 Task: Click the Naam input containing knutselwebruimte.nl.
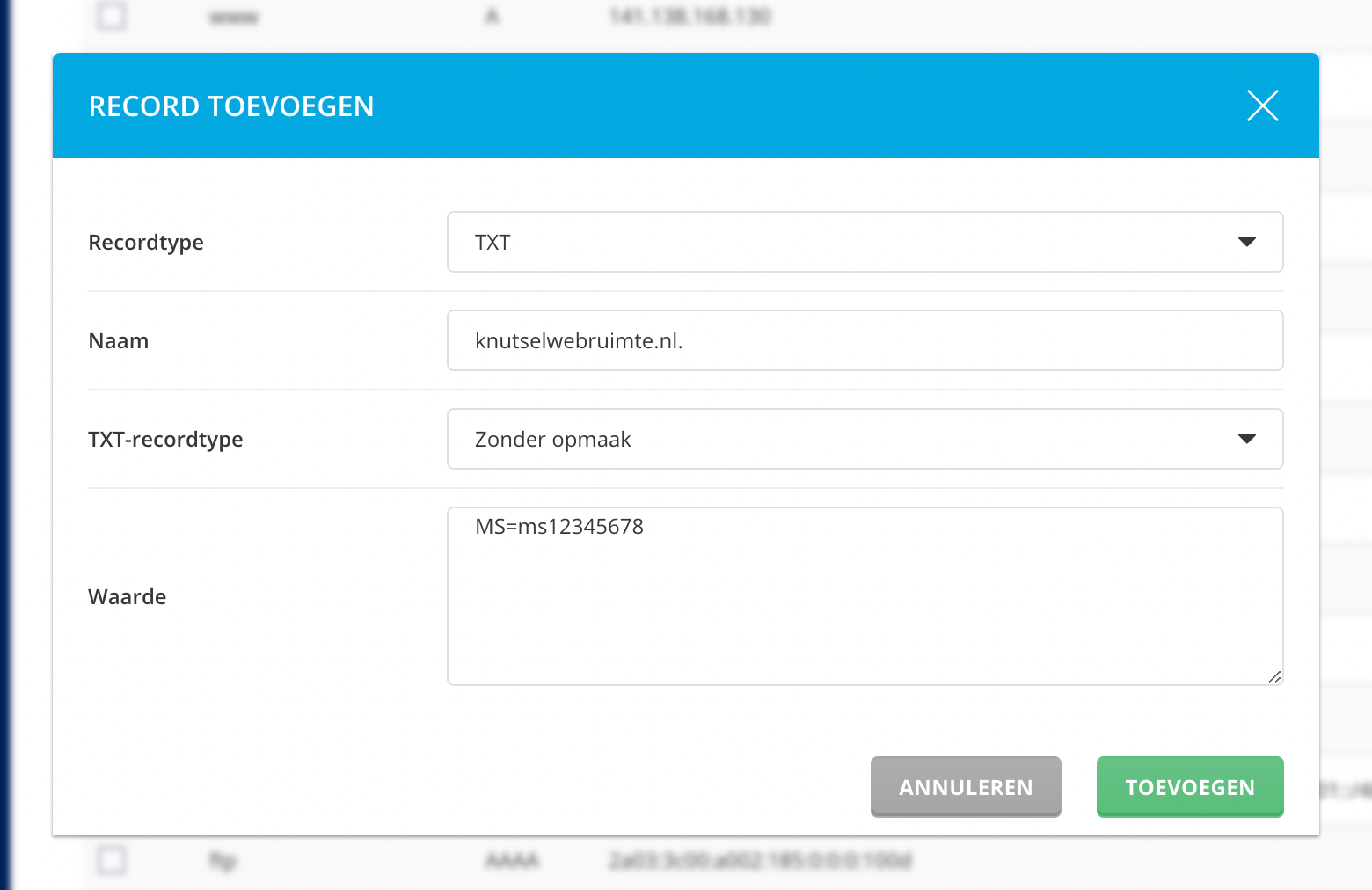(865, 340)
